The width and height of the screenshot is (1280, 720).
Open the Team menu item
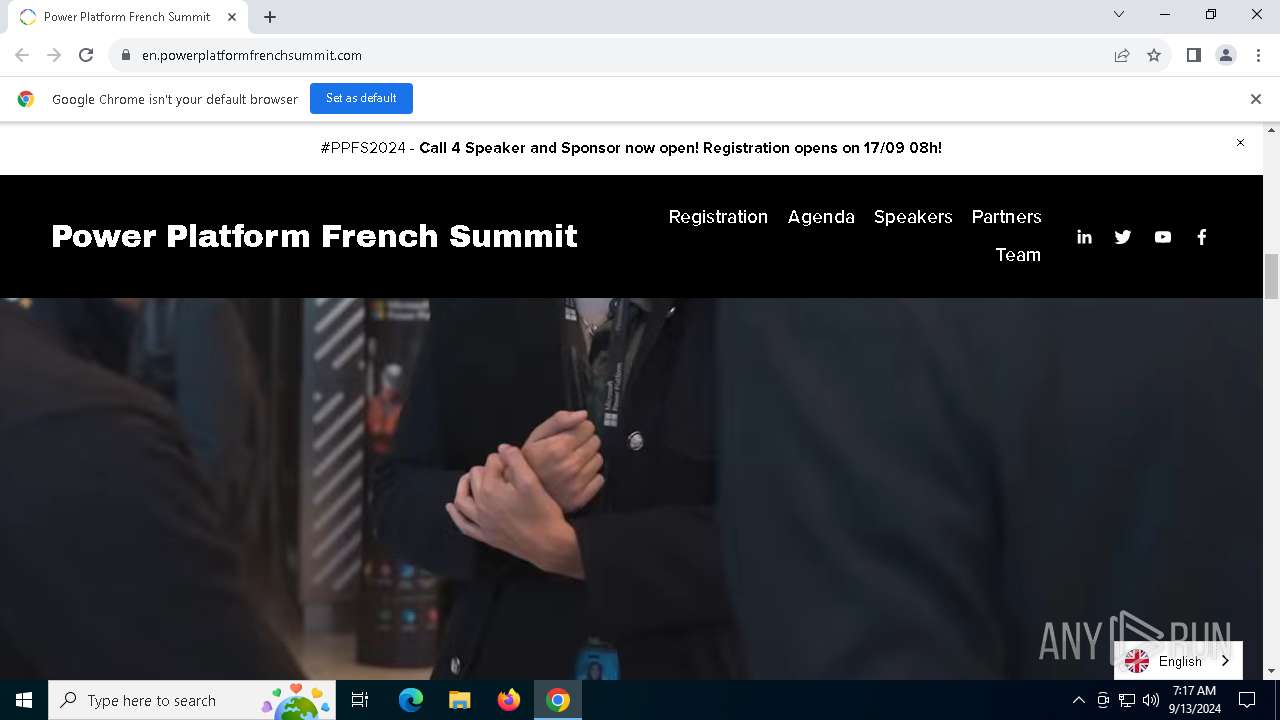pyautogui.click(x=1018, y=255)
